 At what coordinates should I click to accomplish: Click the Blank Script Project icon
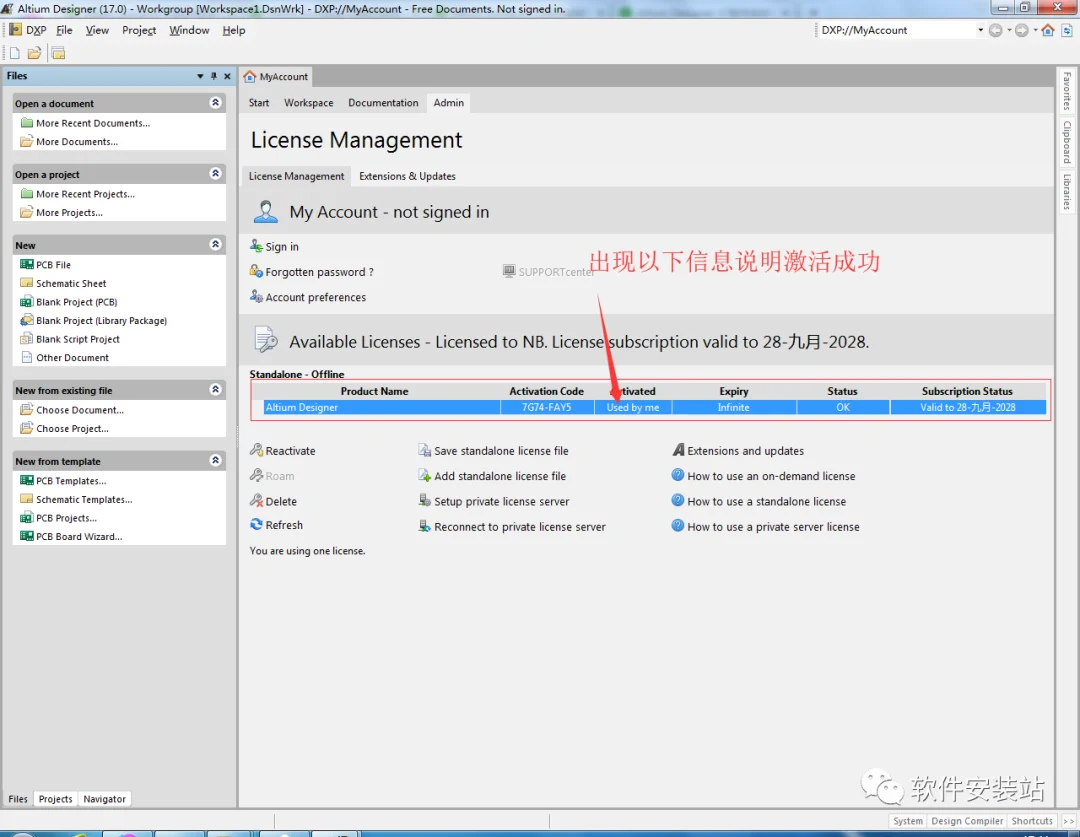point(27,339)
